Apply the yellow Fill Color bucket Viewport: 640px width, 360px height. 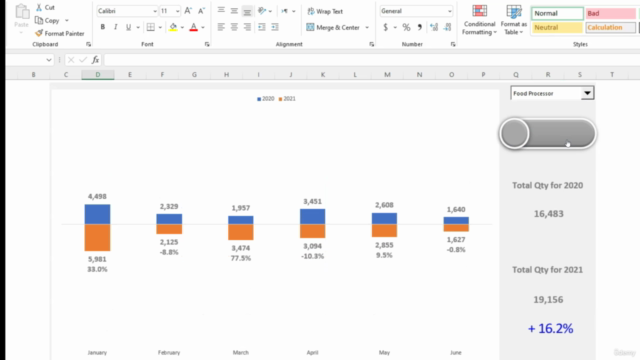coord(173,27)
